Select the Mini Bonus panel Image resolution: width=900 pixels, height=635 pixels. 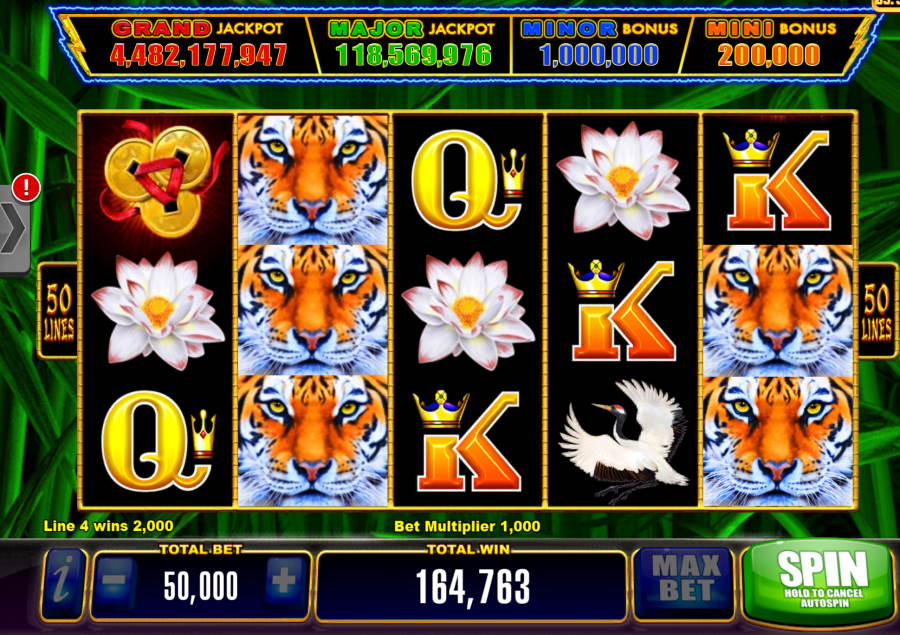[770, 45]
